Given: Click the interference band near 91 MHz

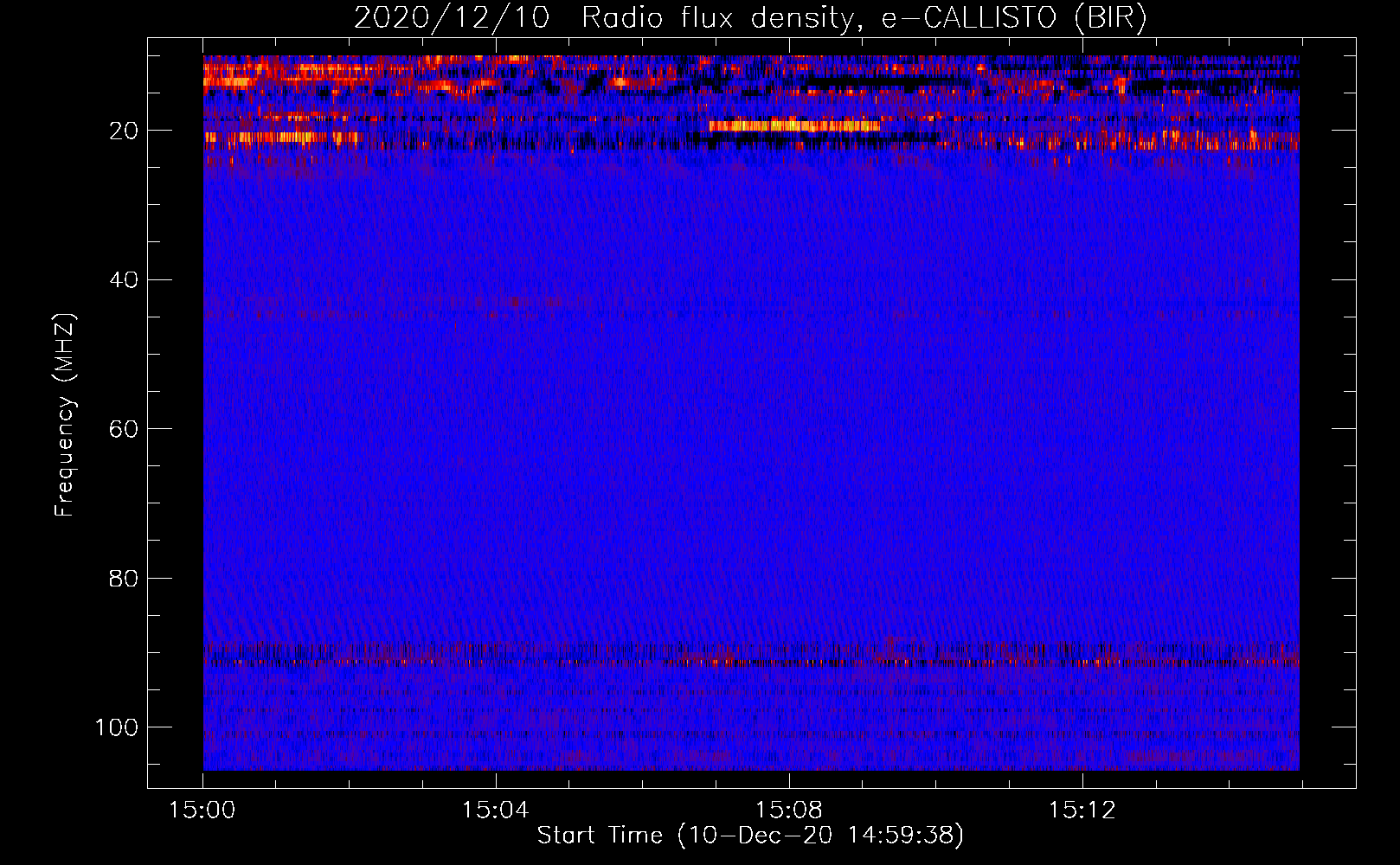Looking at the screenshot, I should click(x=751, y=663).
